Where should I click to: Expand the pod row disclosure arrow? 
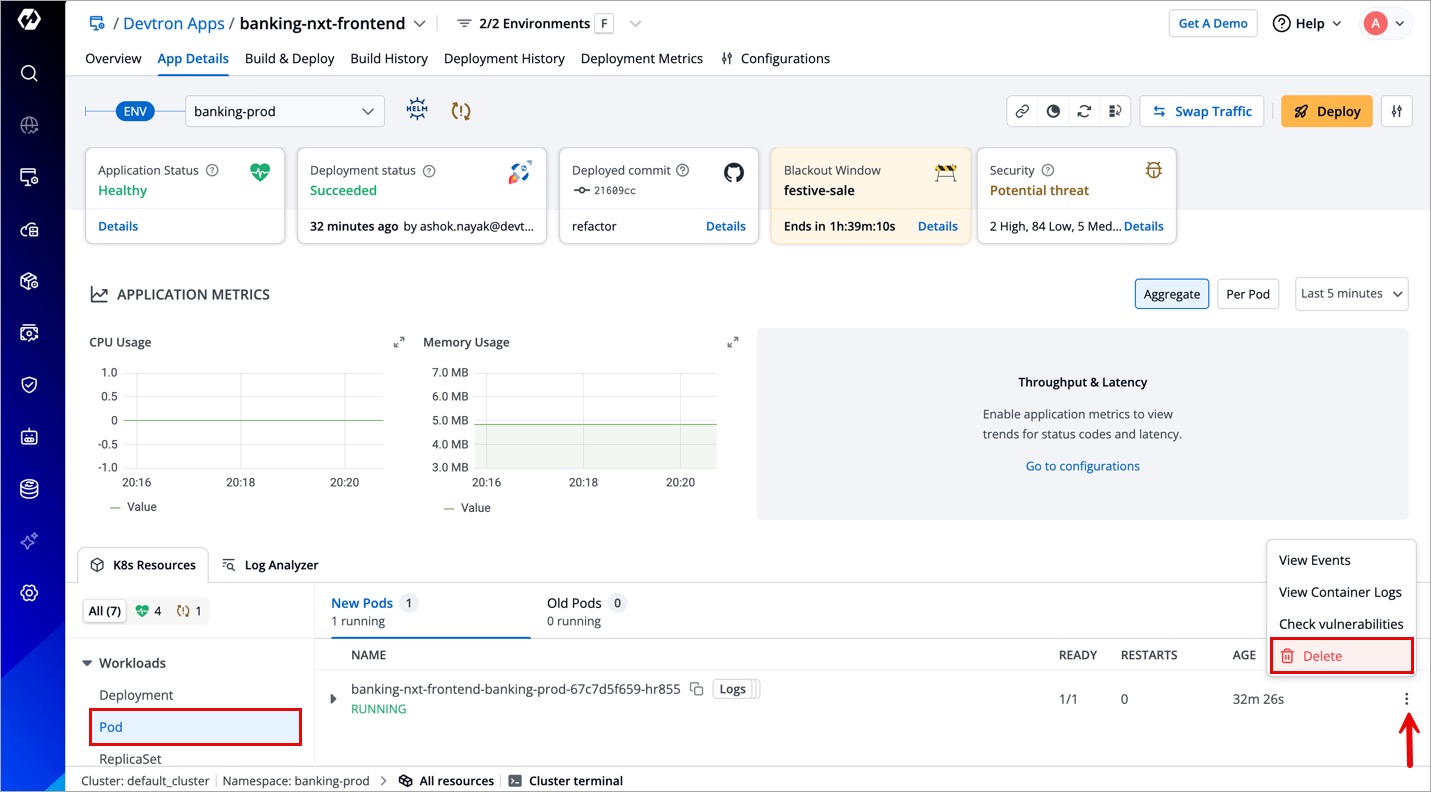pos(334,699)
